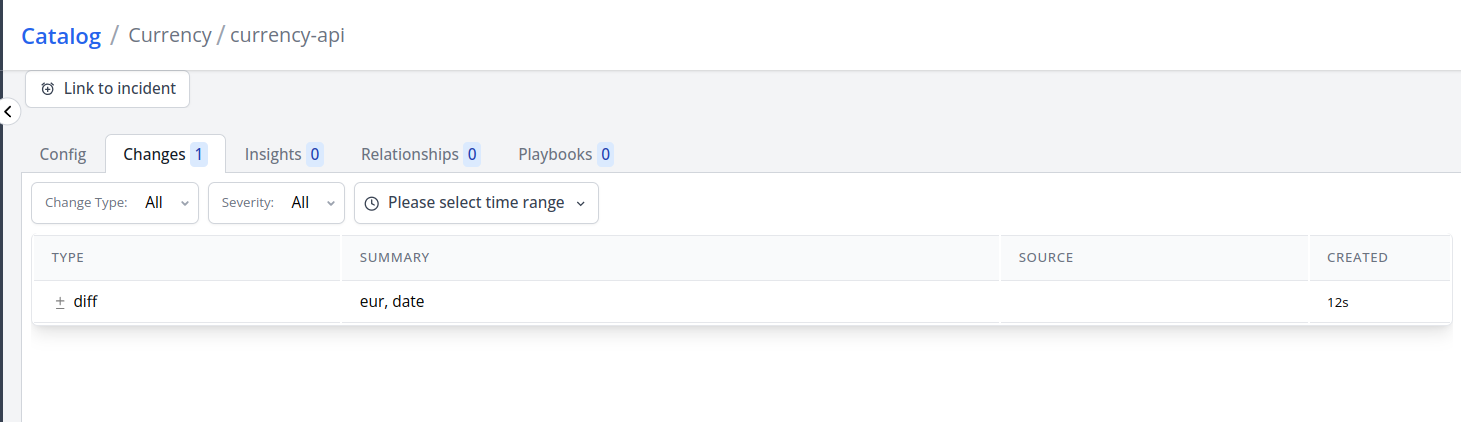Expand the time range selector
The height and width of the screenshot is (422, 1461).
(x=476, y=203)
